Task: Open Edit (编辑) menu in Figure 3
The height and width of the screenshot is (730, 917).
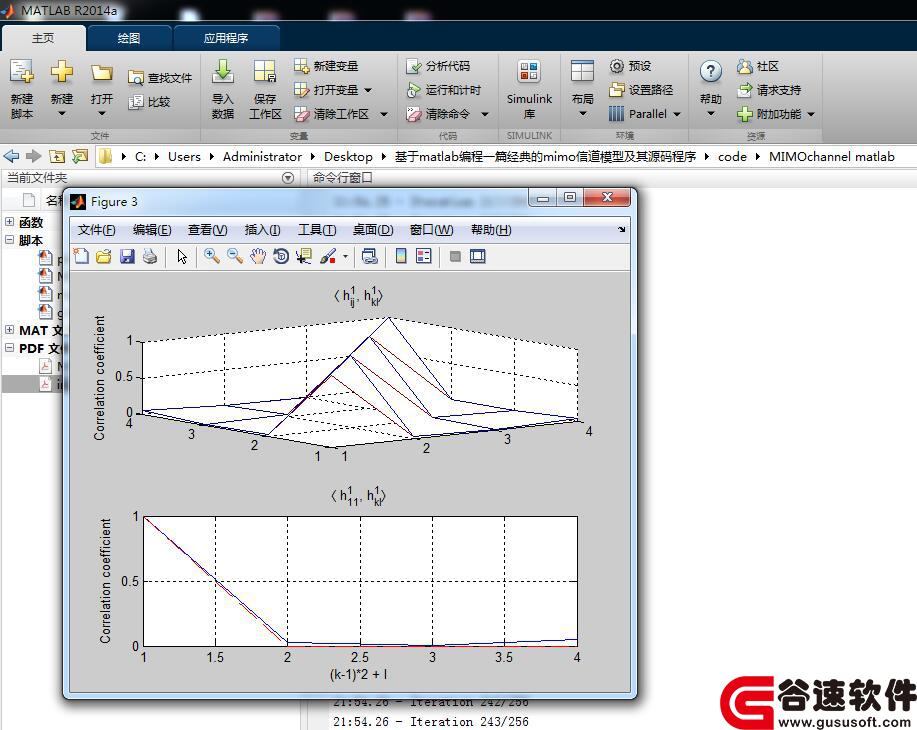Action: (x=152, y=230)
